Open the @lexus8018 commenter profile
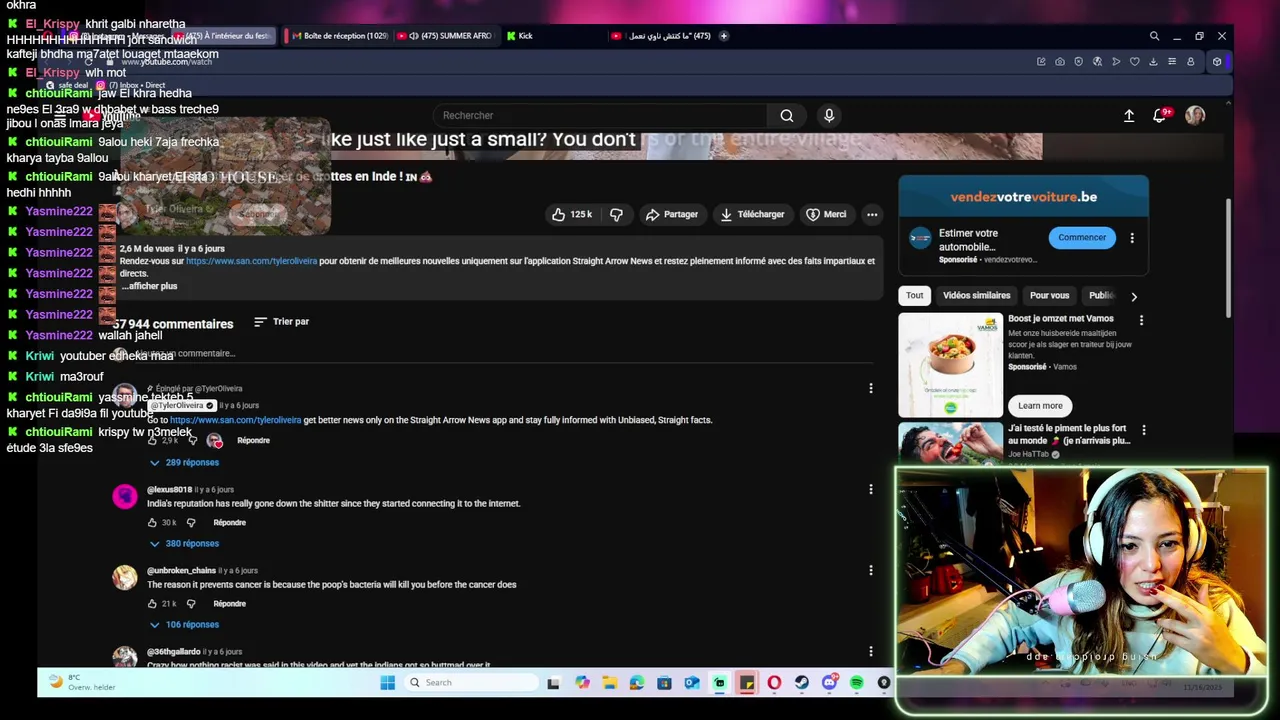Image resolution: width=1280 pixels, height=720 pixels. [169, 490]
